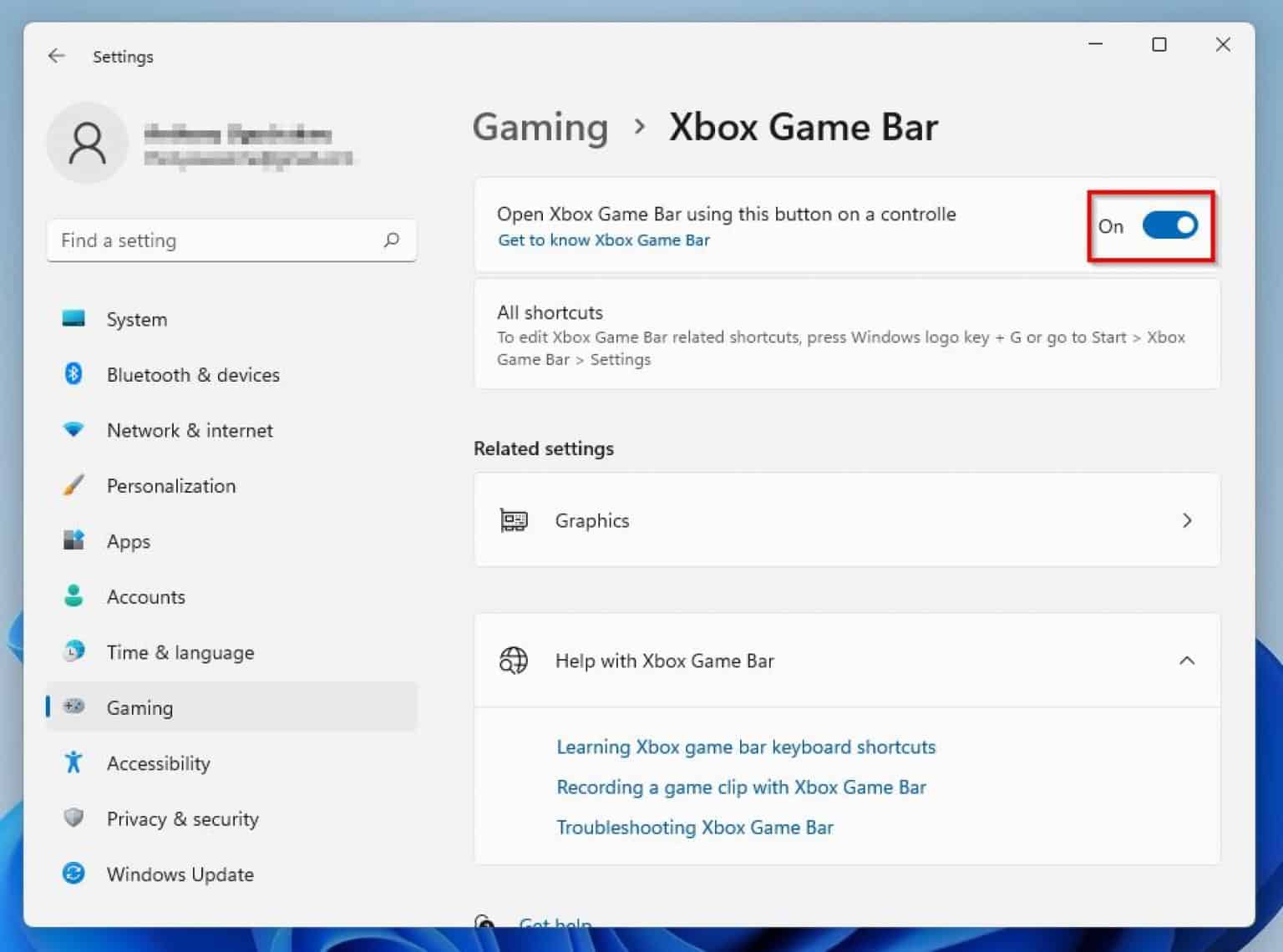
Task: Click the Accessibility figure icon
Action: 74,762
